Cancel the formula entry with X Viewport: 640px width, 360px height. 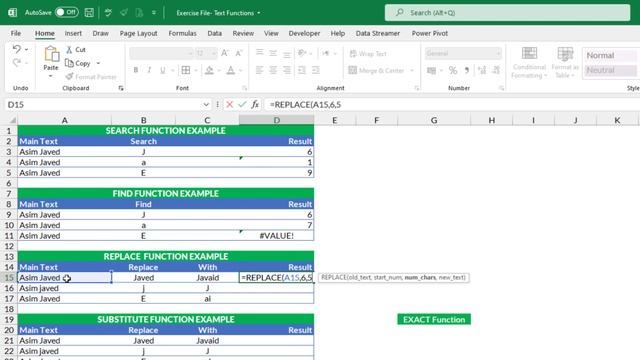[230, 104]
